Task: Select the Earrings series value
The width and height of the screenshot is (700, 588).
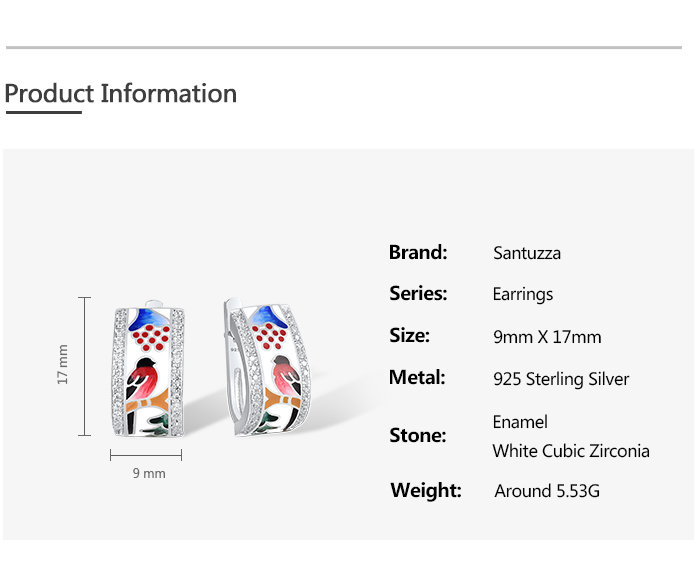Action: pos(522,294)
